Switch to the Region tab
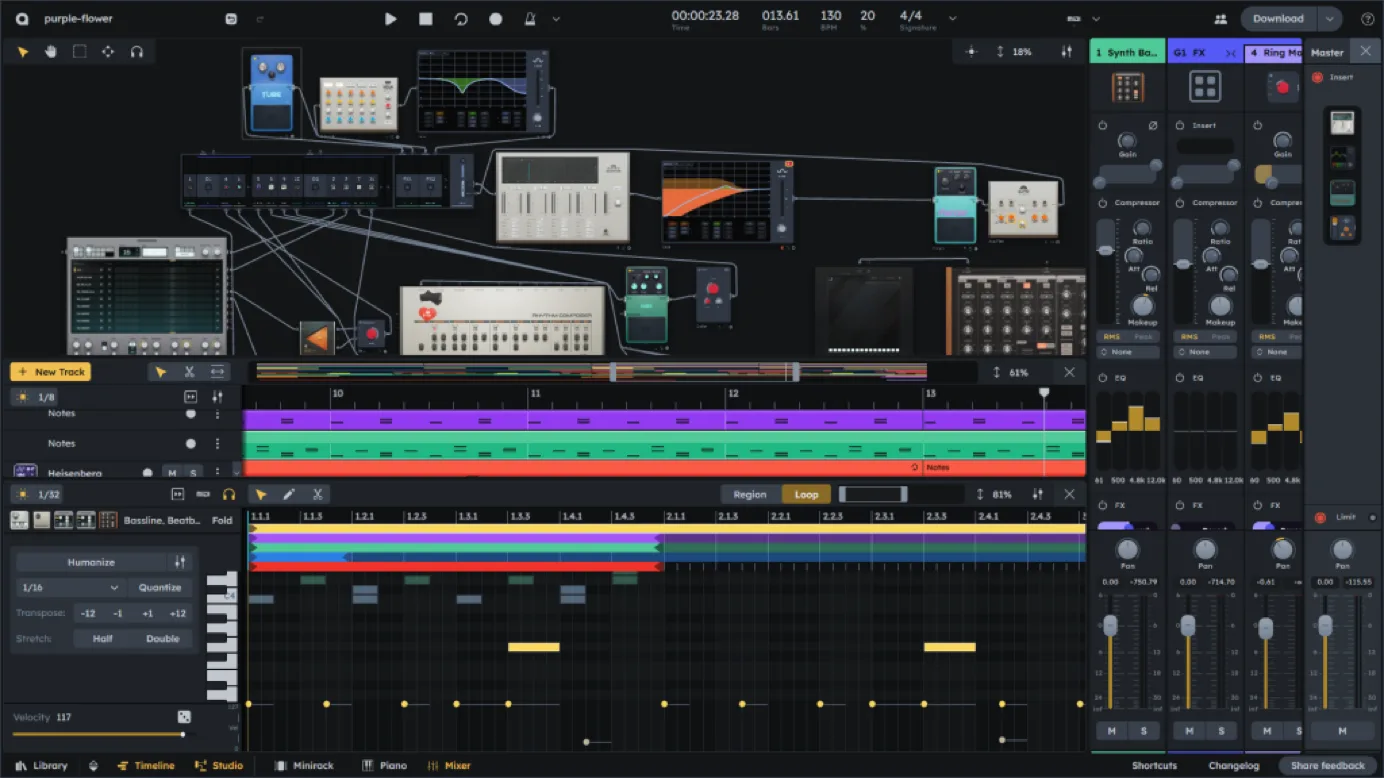The image size is (1384, 778). pyautogui.click(x=750, y=494)
